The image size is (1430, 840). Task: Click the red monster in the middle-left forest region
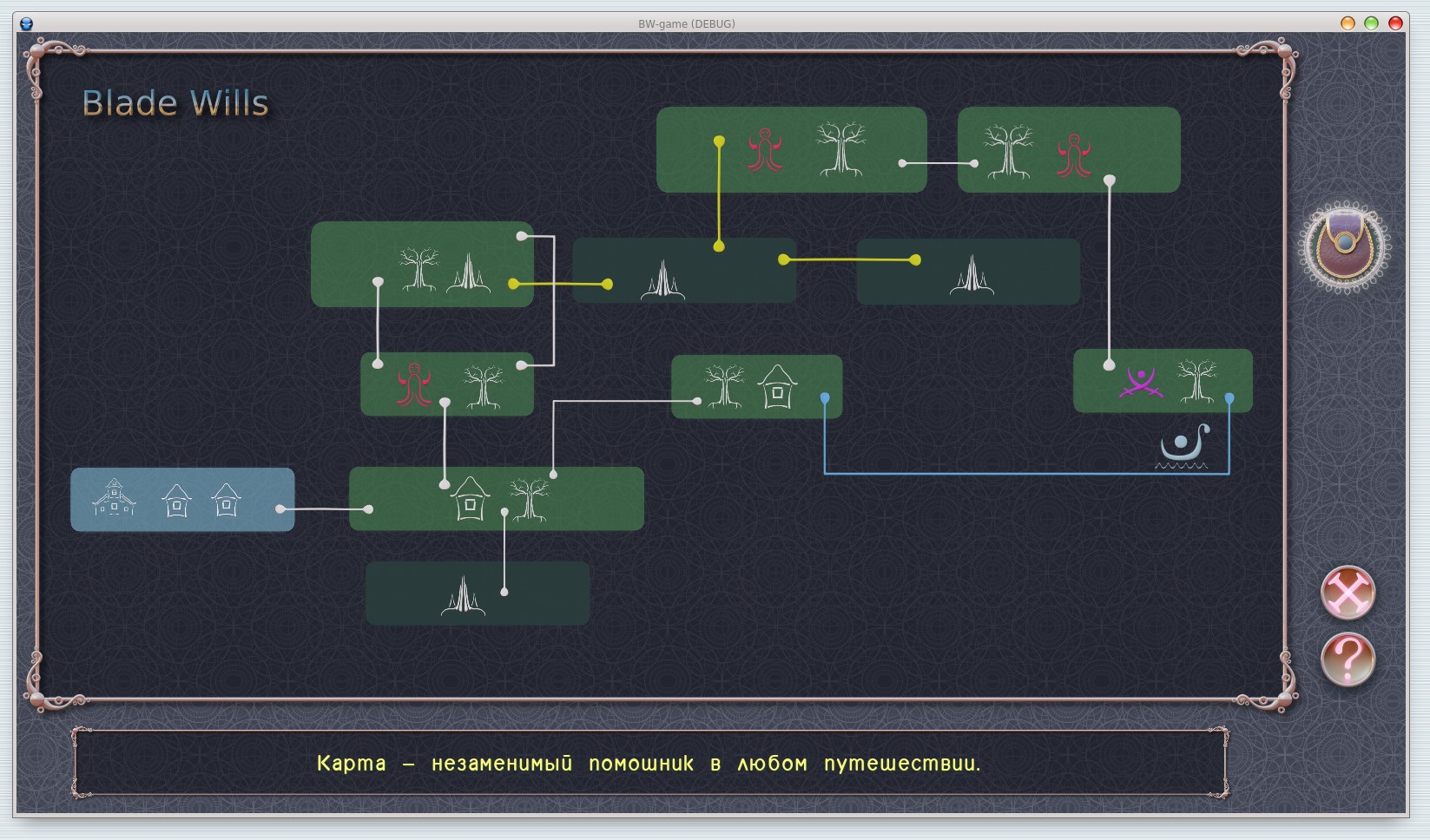pos(414,384)
